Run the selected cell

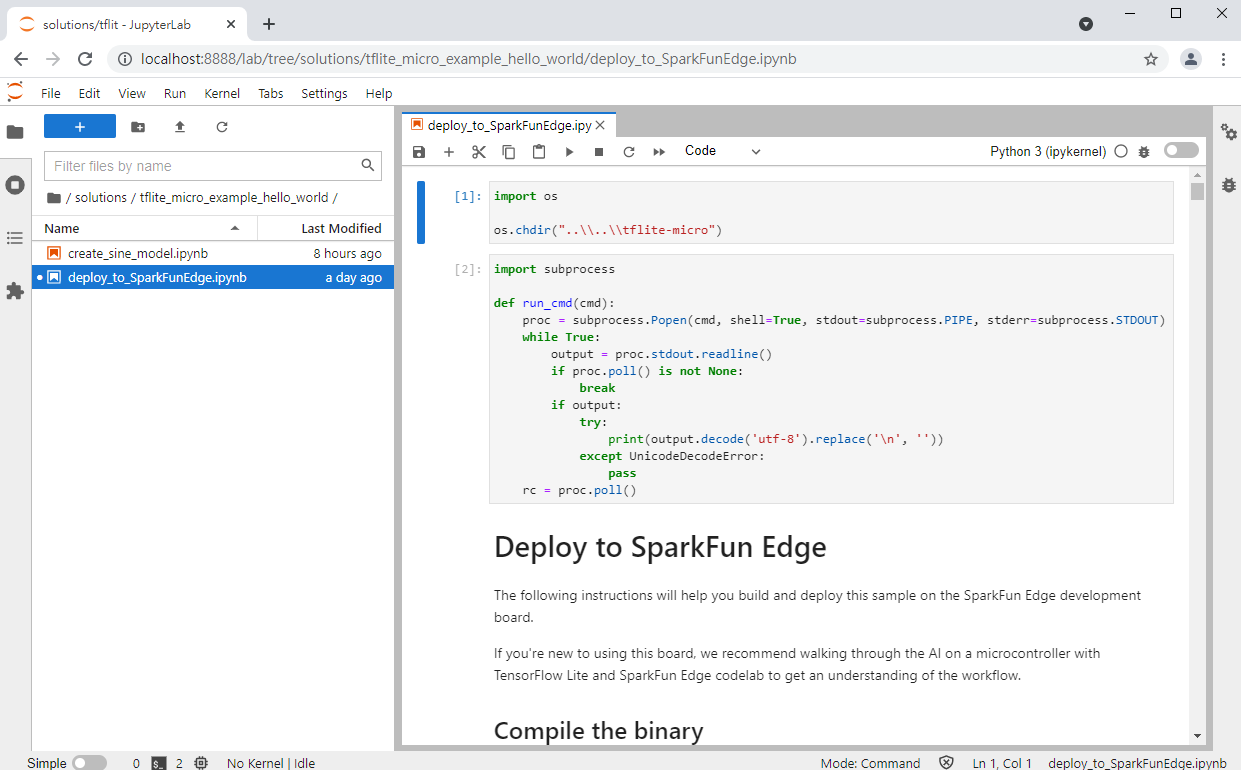(569, 152)
